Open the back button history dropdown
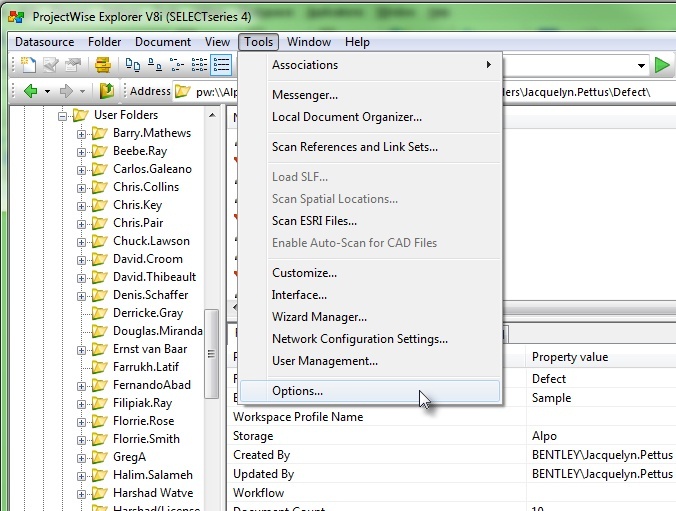 [x=47, y=91]
